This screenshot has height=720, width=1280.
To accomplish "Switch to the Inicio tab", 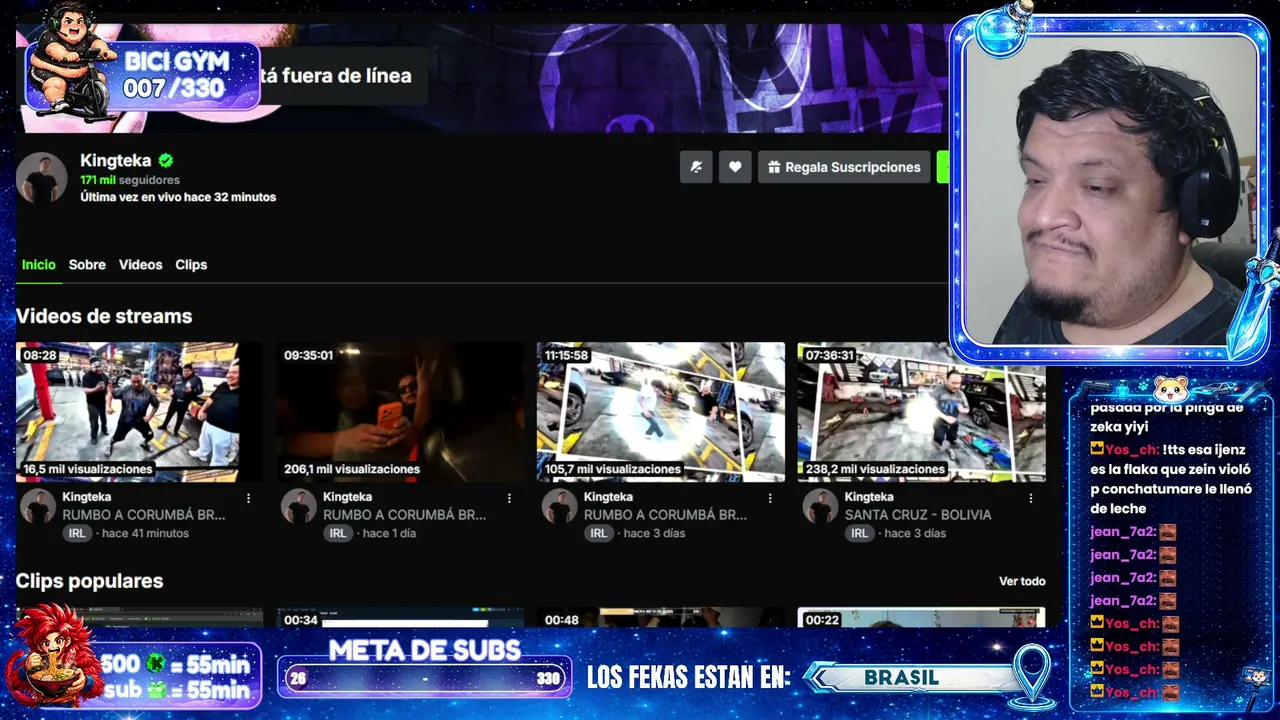I will [x=39, y=265].
